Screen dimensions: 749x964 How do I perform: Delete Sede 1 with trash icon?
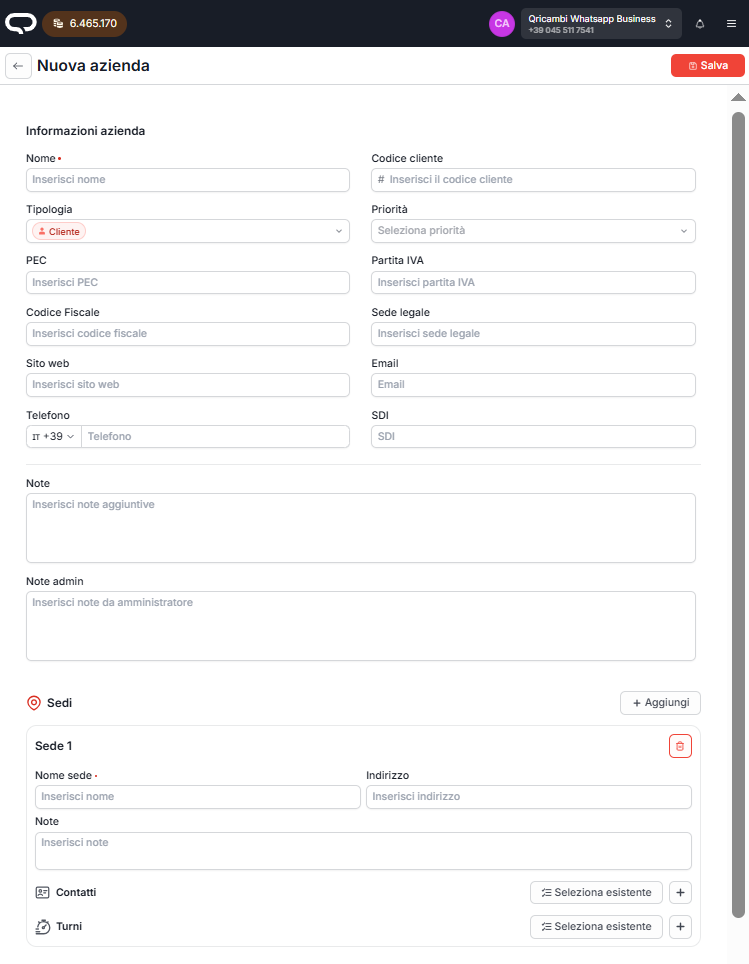point(680,746)
